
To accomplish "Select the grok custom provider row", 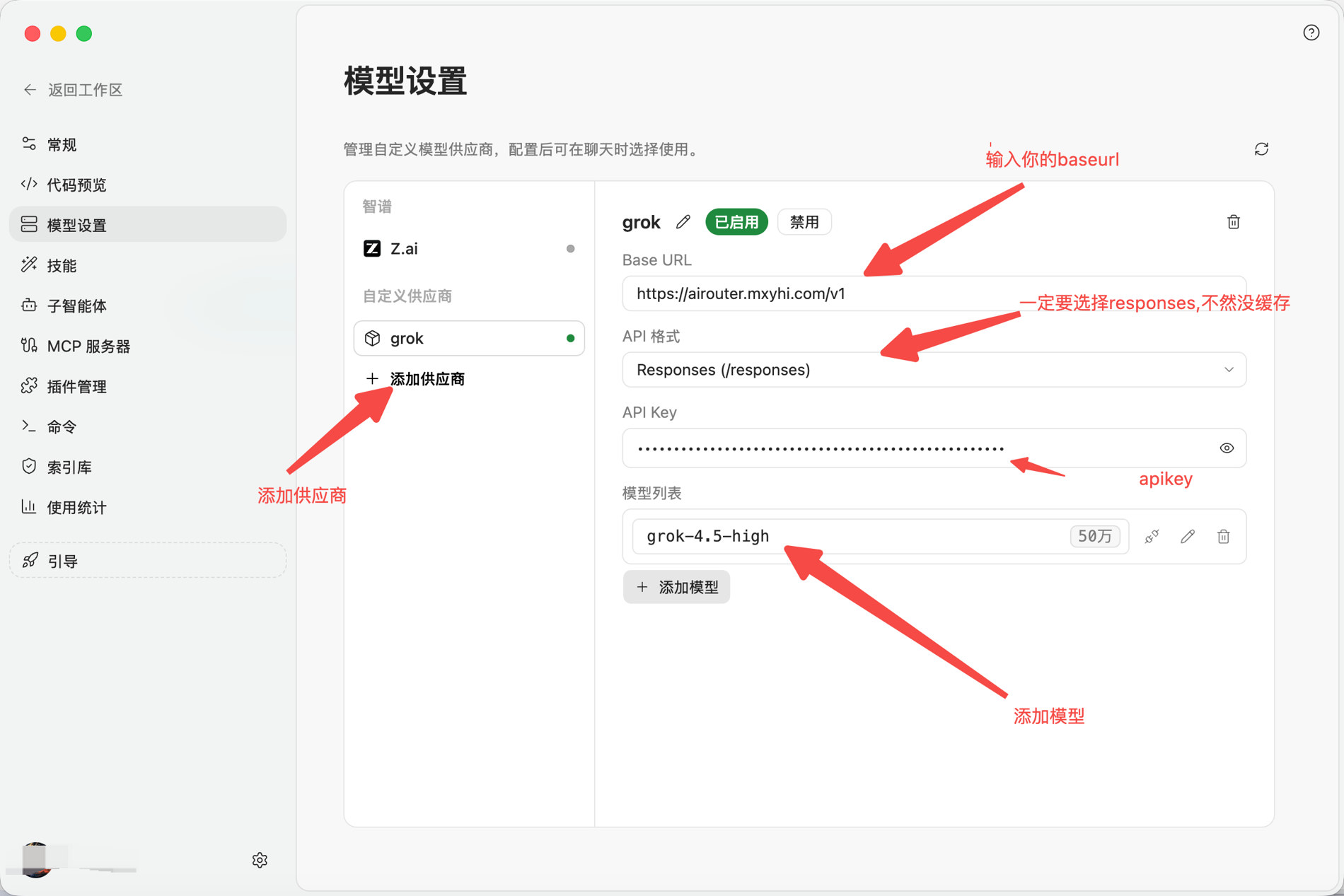I will 469,339.
